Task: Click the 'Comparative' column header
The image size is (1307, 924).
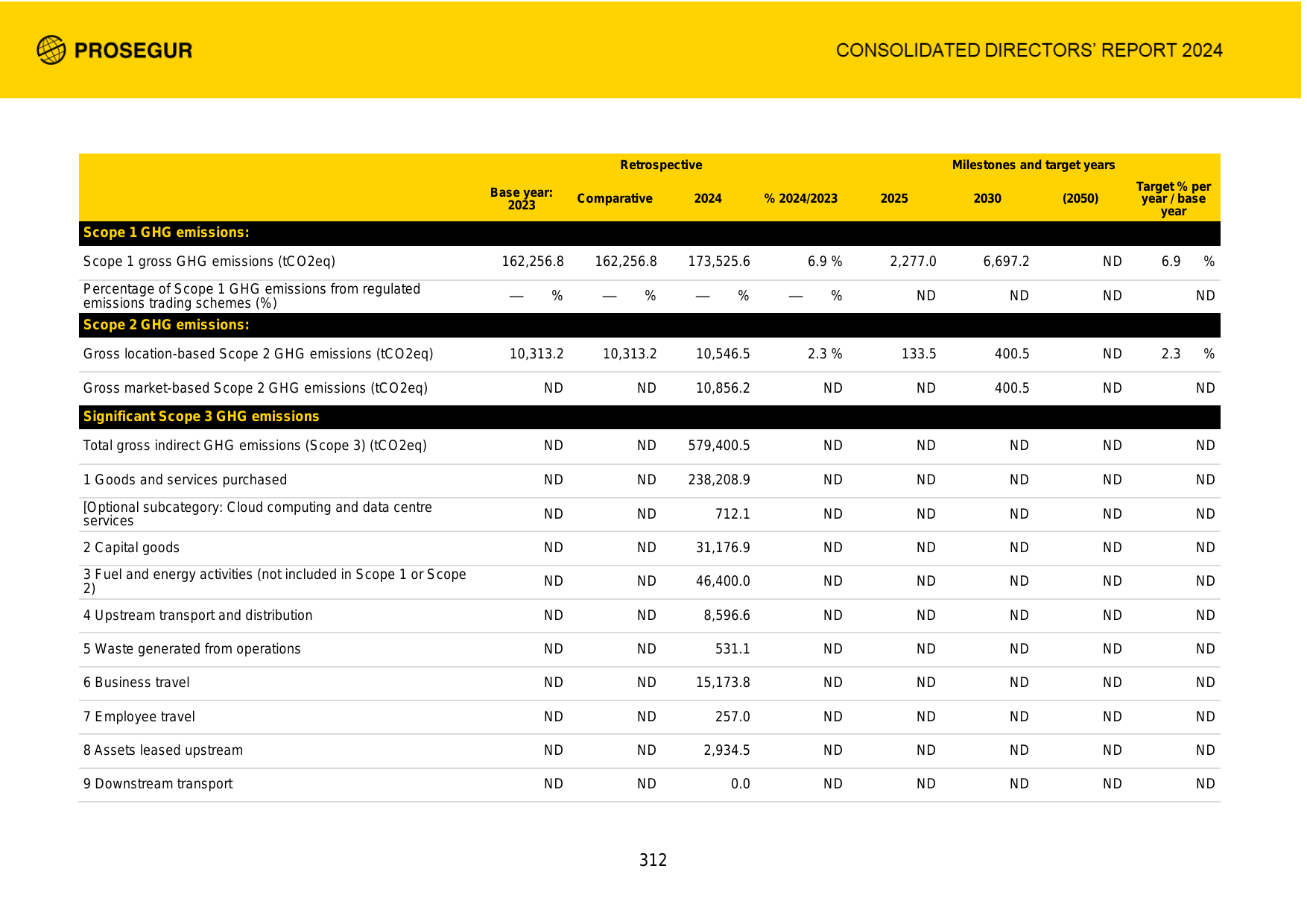Action: [615, 198]
